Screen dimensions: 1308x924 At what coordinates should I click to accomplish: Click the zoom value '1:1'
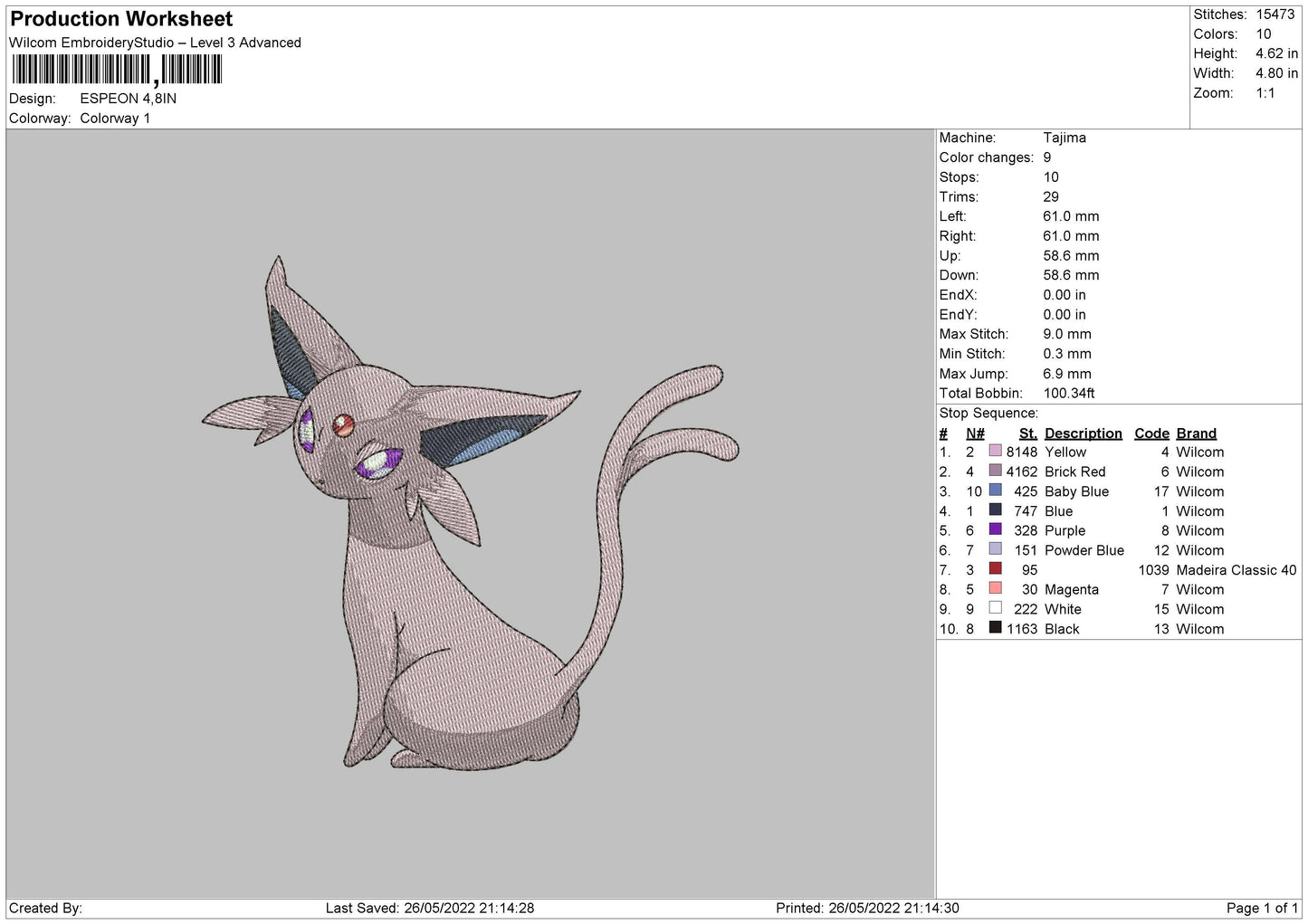1265,93
